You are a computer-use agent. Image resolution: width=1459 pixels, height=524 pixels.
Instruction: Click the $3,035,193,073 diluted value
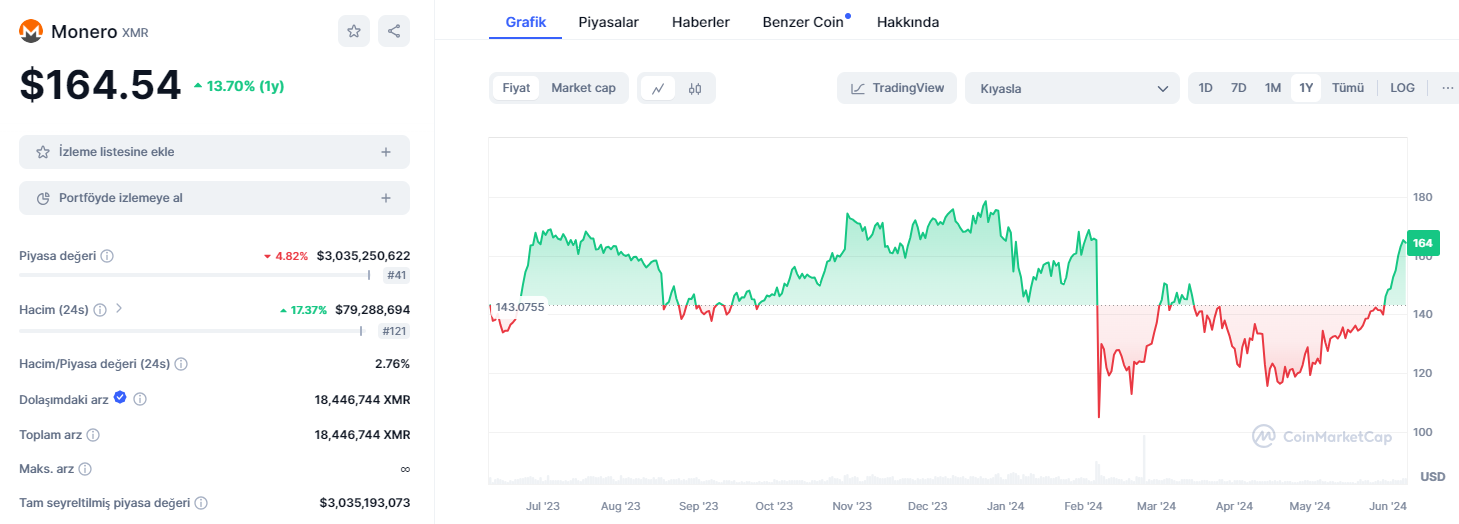pyautogui.click(x=365, y=503)
